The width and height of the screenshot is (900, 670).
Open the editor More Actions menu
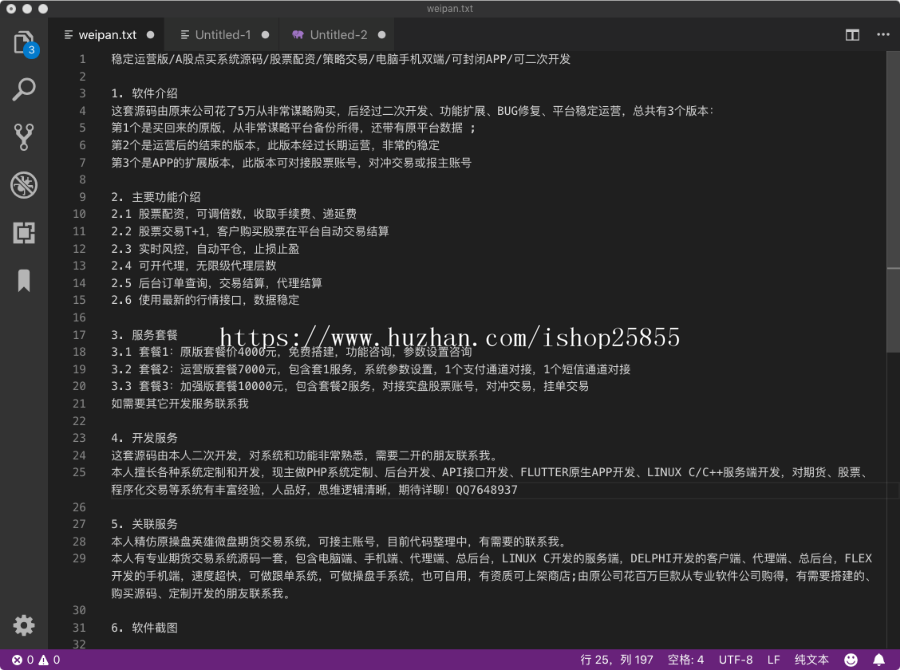tap(883, 35)
